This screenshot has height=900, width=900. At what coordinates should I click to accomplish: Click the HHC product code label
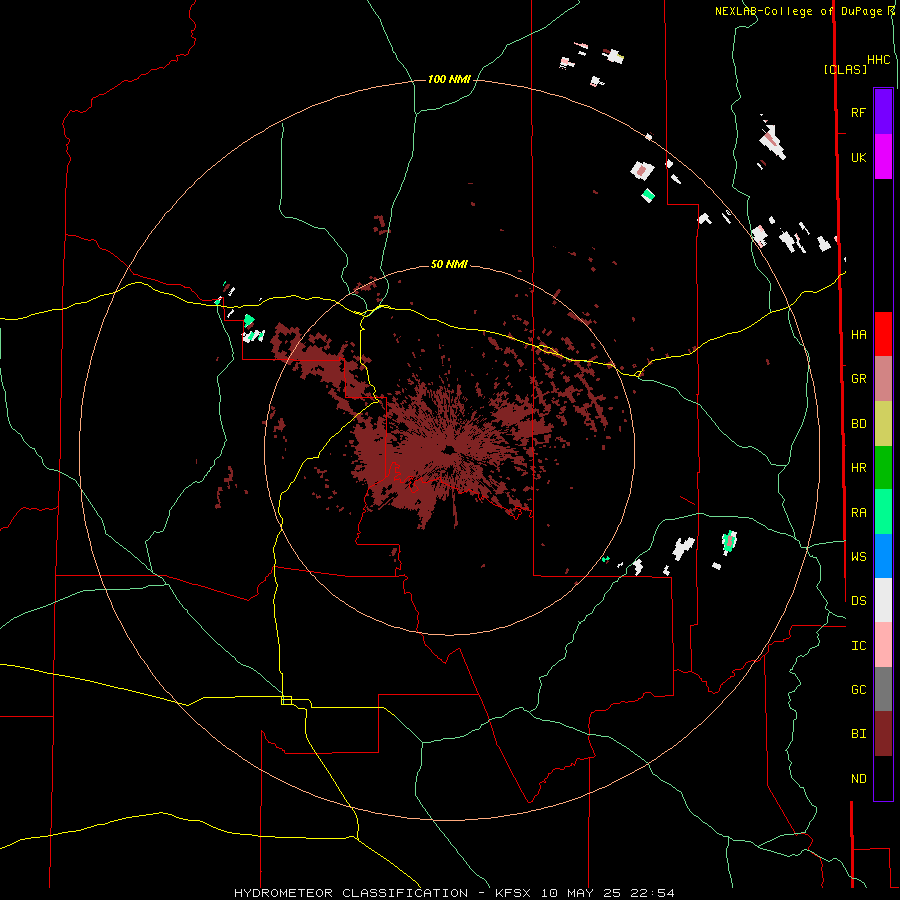click(x=879, y=60)
